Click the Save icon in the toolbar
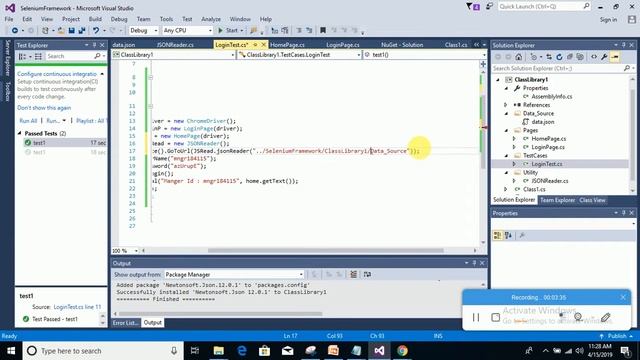 pyautogui.click(x=71, y=31)
